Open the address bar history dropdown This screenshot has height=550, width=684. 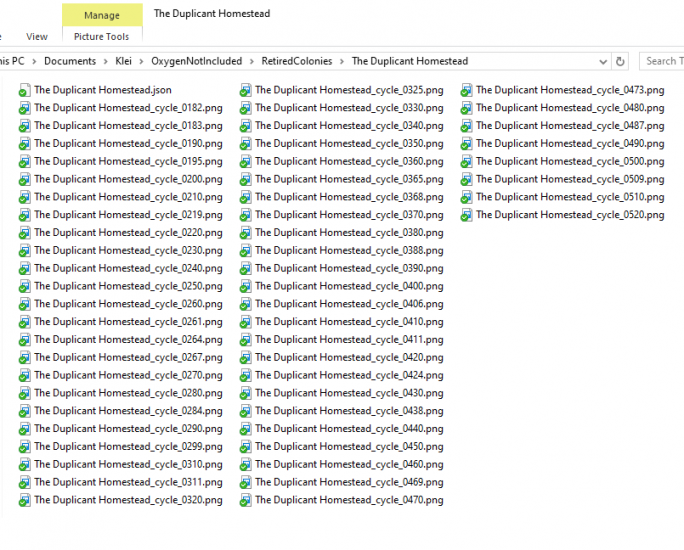point(602,61)
